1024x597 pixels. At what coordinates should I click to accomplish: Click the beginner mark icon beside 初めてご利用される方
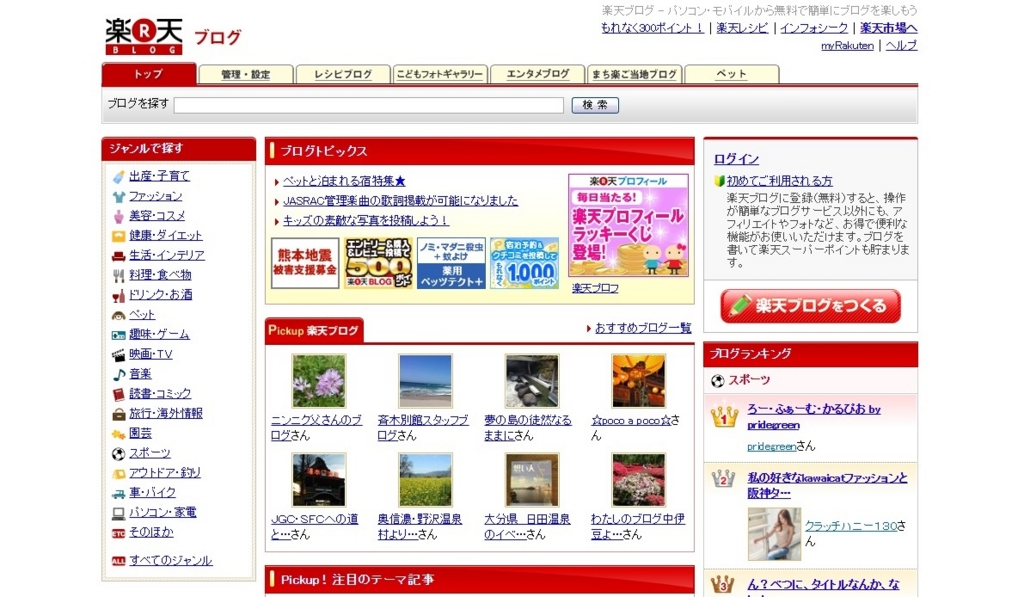click(719, 181)
